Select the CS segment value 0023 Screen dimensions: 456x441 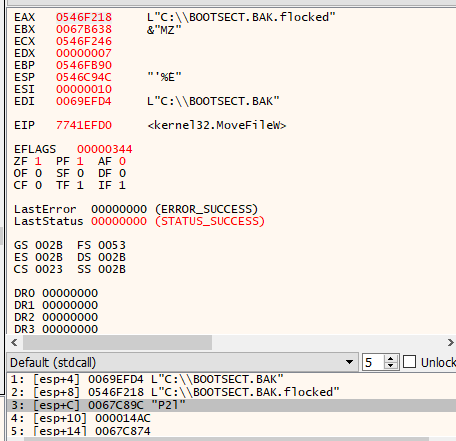coord(49,269)
